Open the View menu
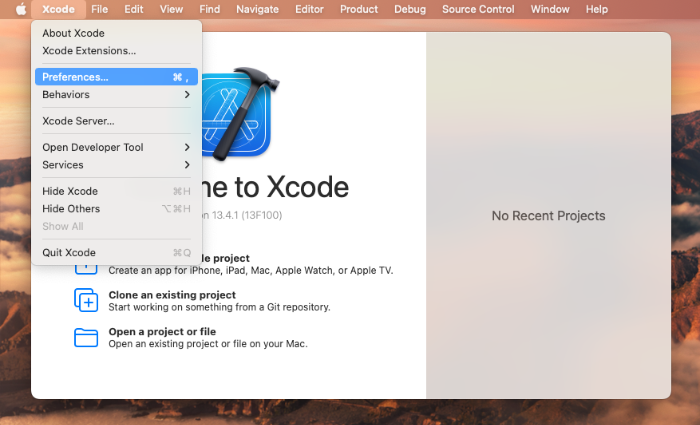The height and width of the screenshot is (425, 700). [171, 9]
